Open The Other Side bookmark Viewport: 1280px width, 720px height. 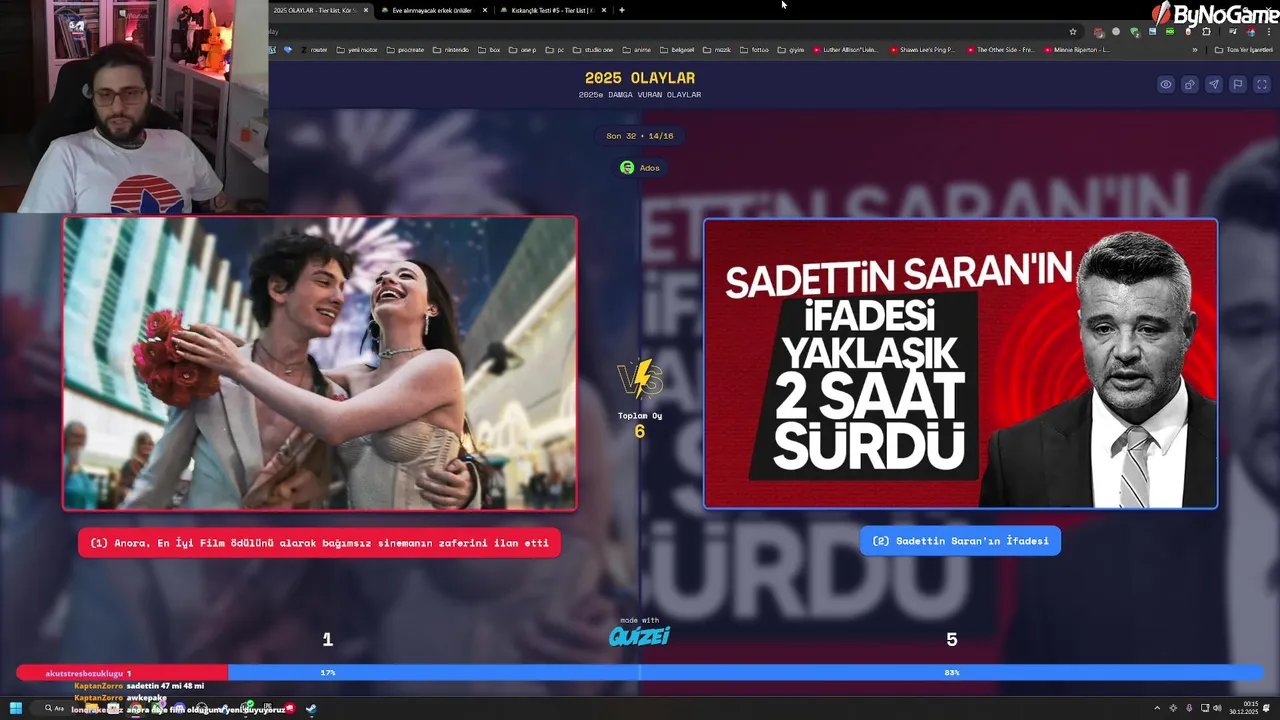point(1000,49)
